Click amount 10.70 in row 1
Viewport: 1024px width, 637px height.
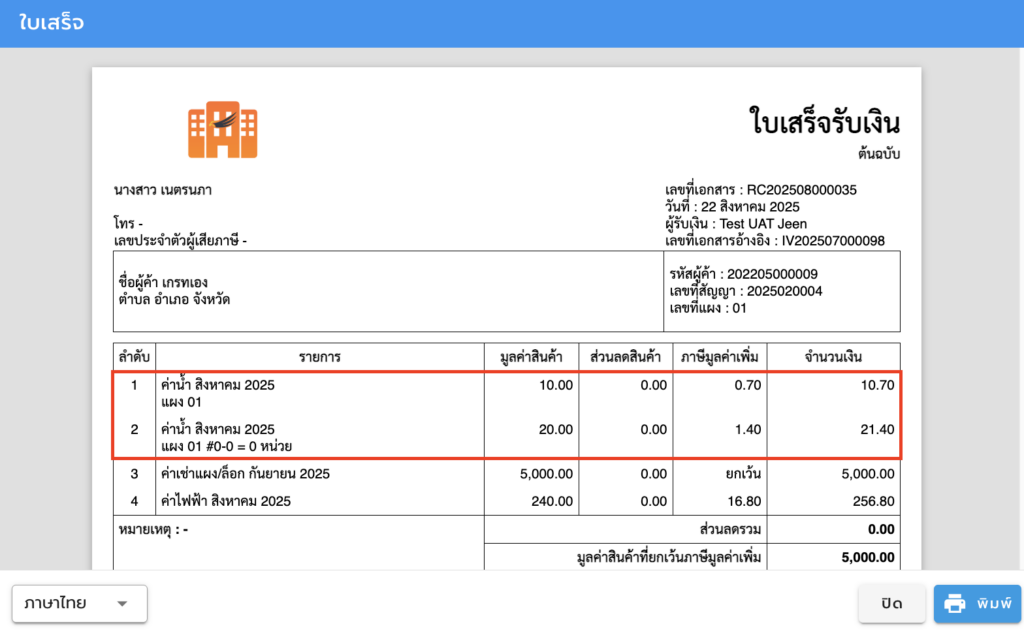point(877,385)
